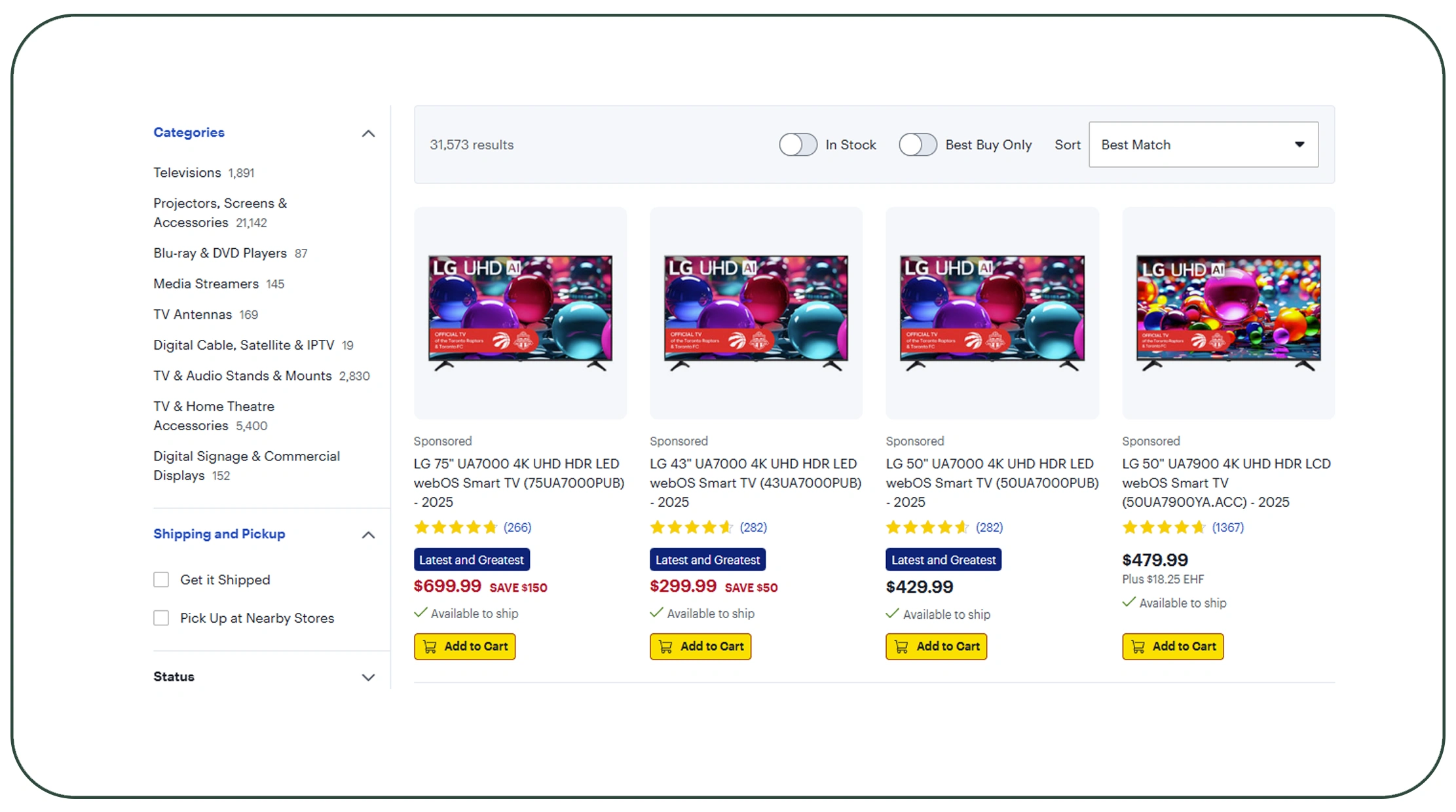The width and height of the screenshot is (1456, 812).
Task: Select the Media Streamers category
Action: point(205,284)
